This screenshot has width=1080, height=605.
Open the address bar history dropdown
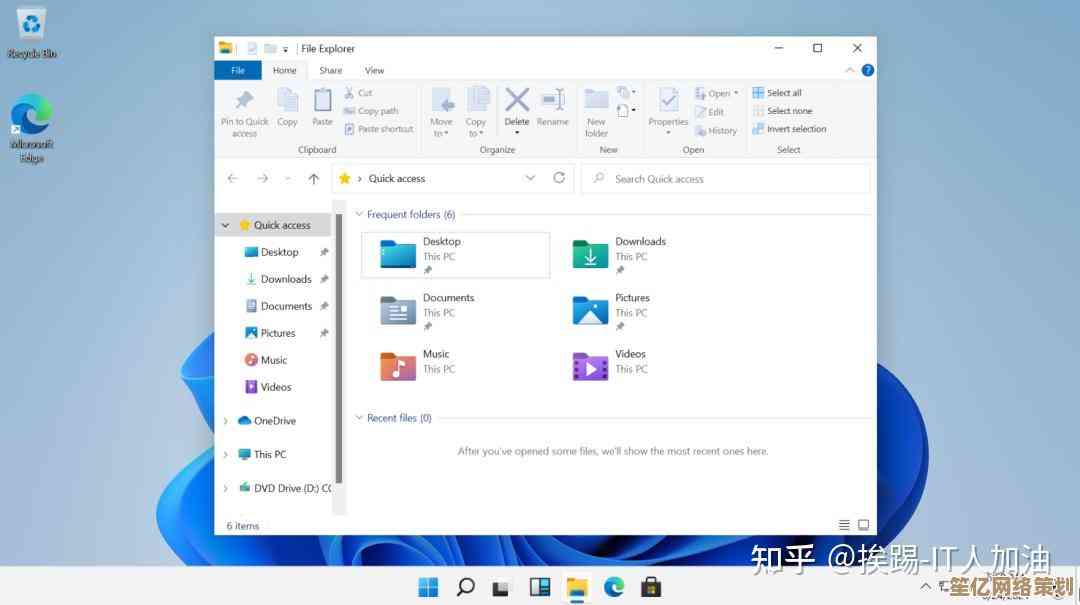tap(530, 178)
